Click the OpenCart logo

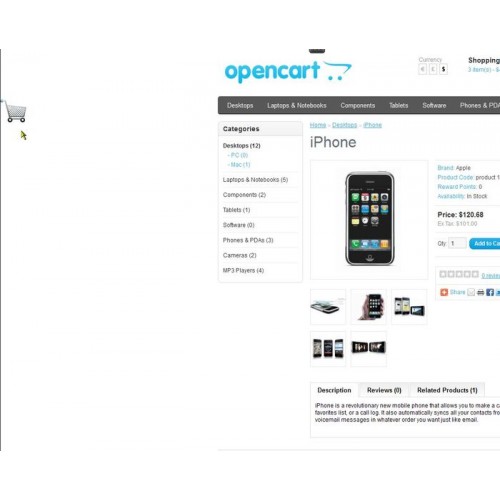click(x=288, y=71)
